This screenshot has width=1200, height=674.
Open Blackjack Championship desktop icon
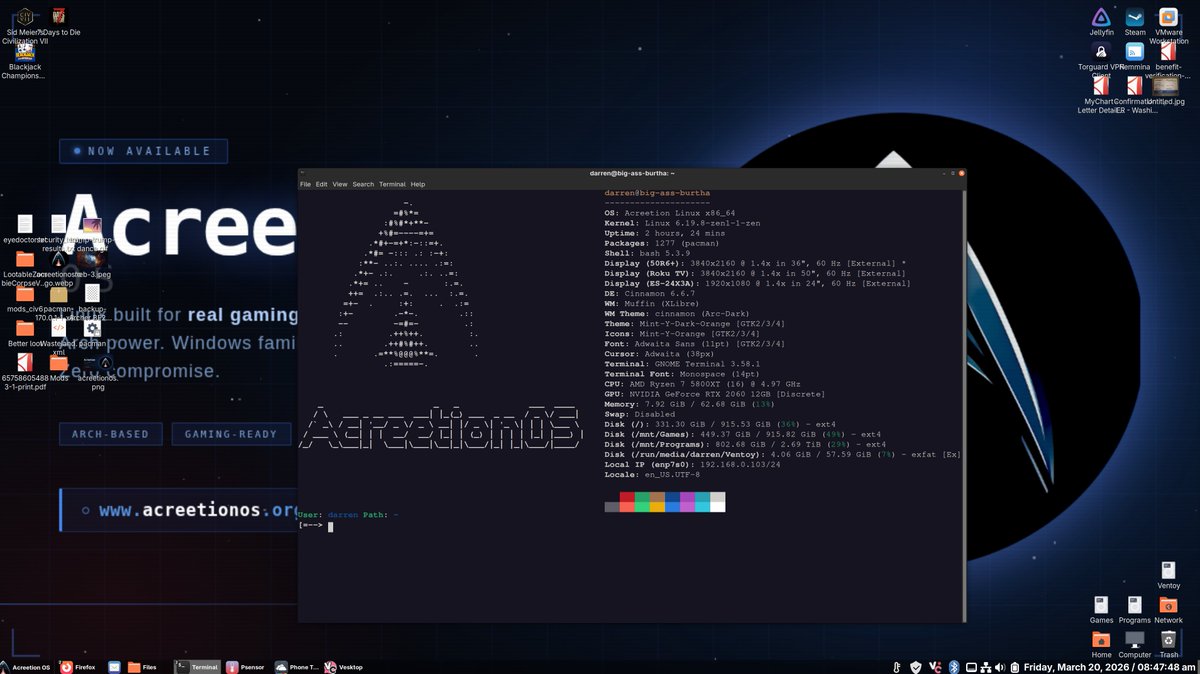25,51
